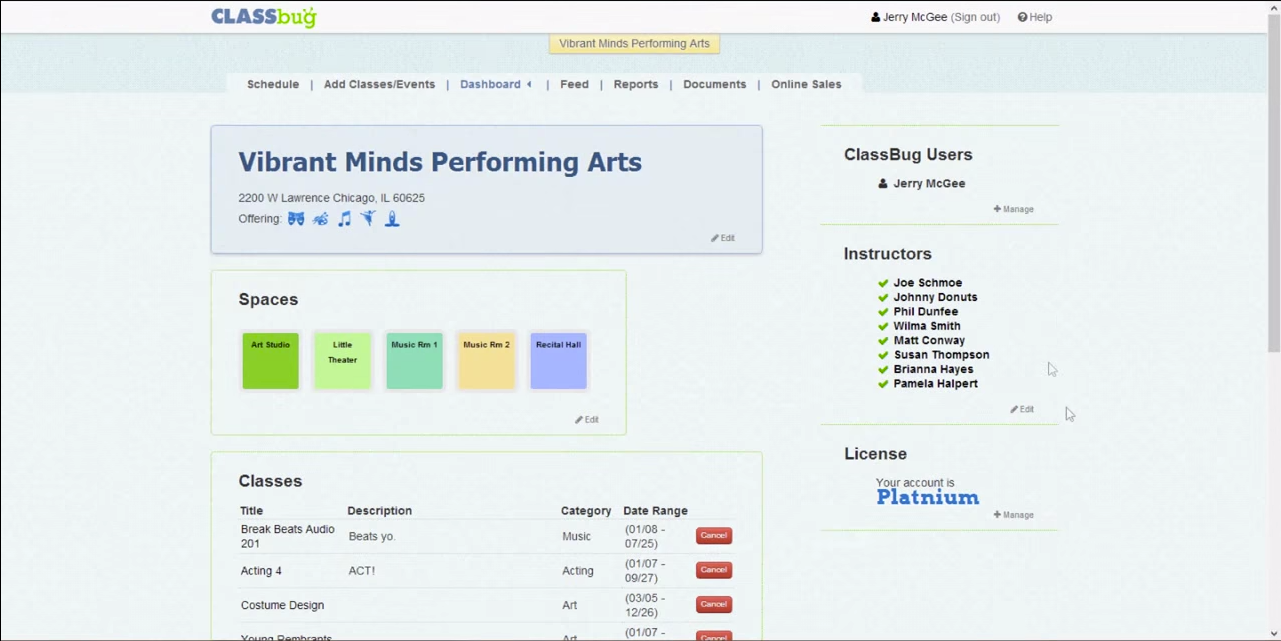Select the Art Studio space swatch
The height and width of the screenshot is (641, 1281).
(270, 361)
